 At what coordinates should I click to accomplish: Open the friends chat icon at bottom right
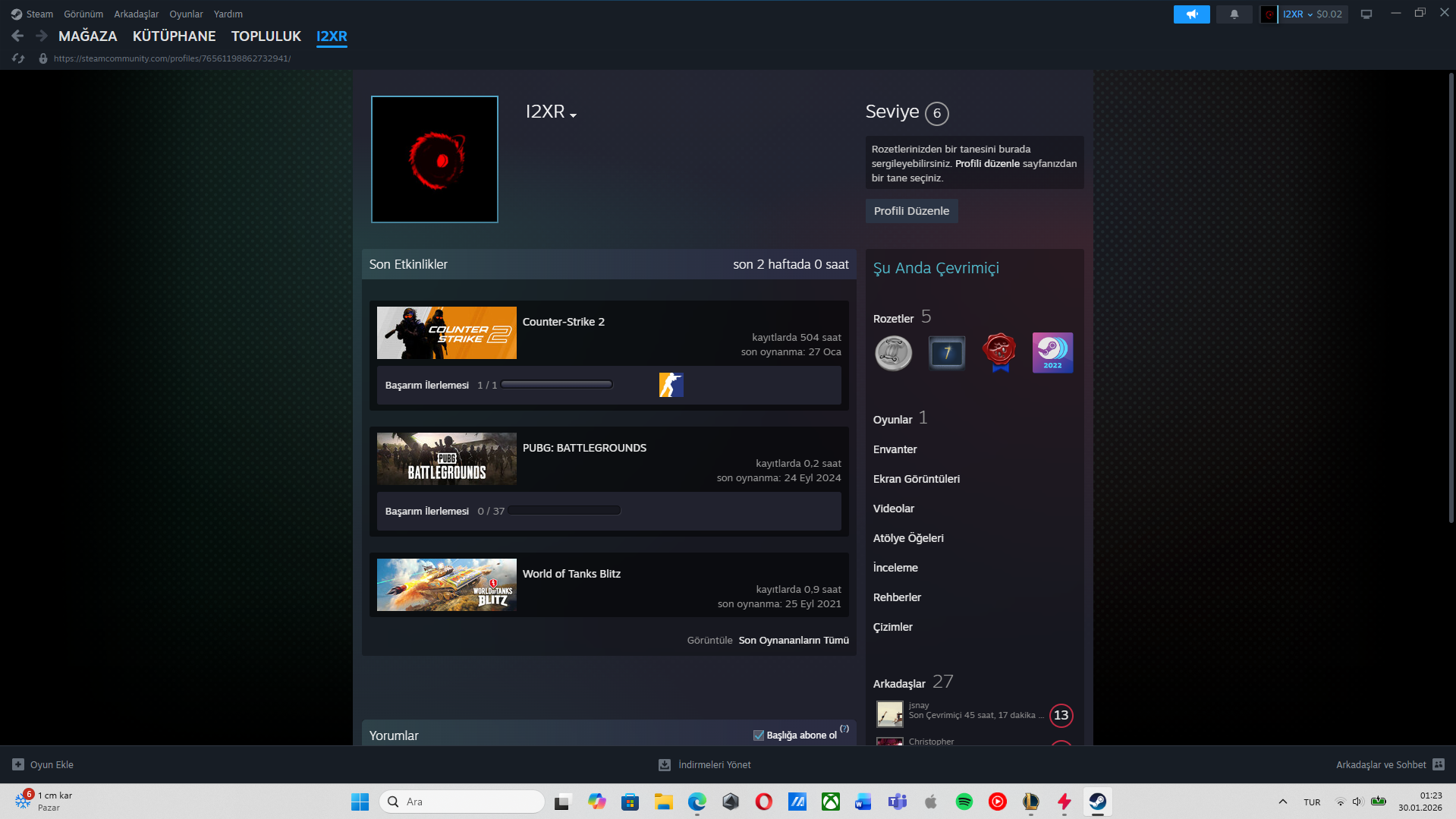click(x=1439, y=764)
